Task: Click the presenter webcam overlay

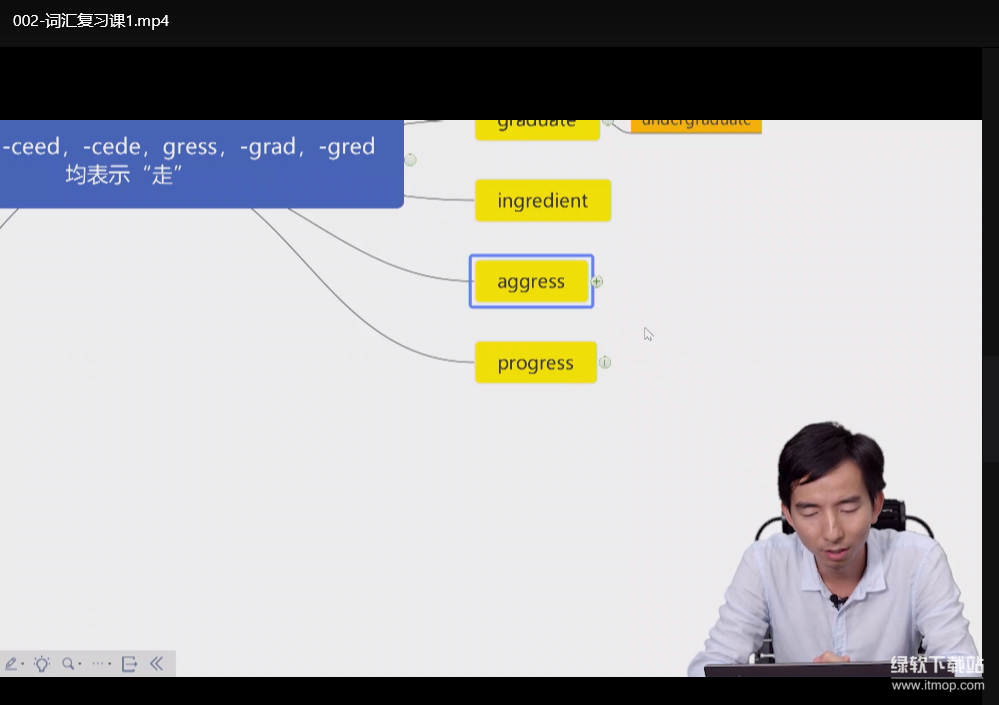Action: click(x=835, y=560)
